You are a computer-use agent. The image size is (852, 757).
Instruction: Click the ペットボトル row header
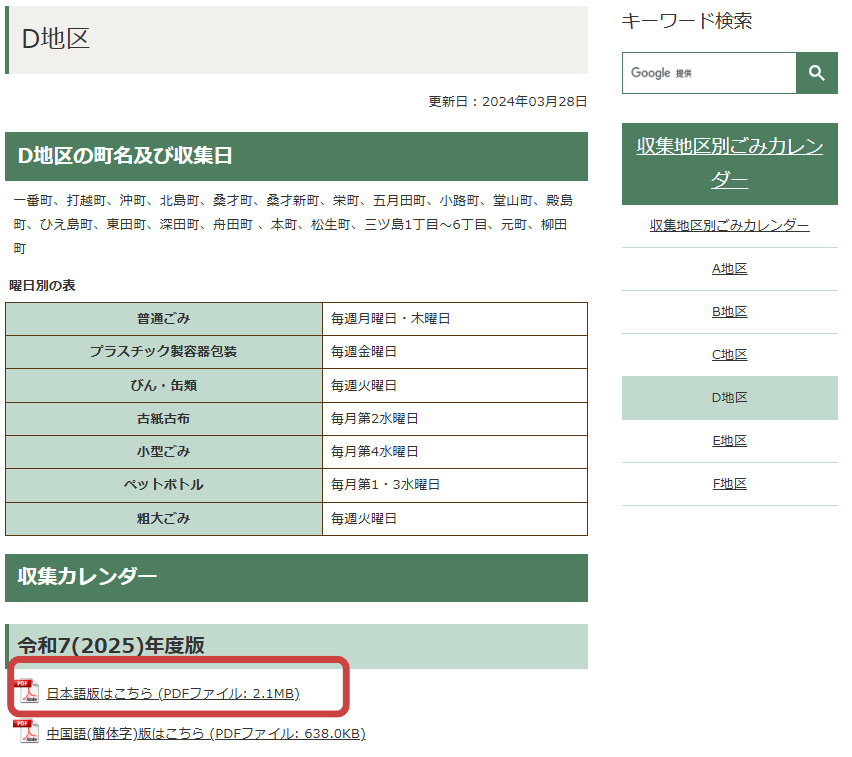pyautogui.click(x=164, y=485)
